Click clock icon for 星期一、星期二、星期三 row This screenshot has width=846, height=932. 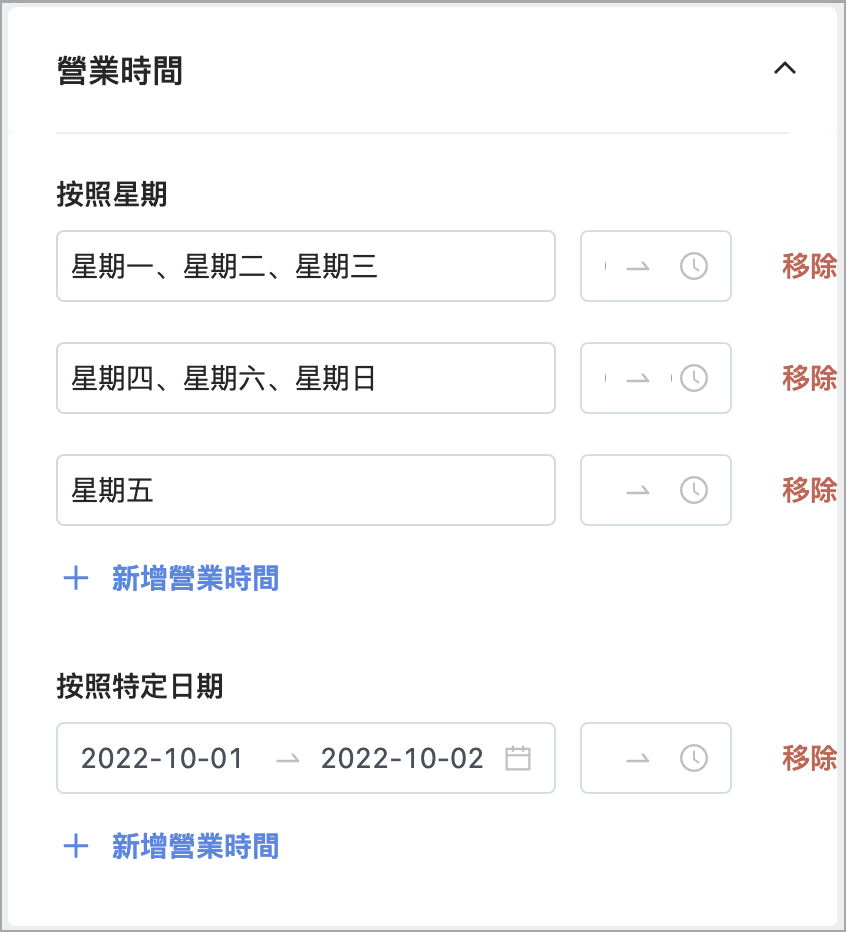point(693,266)
